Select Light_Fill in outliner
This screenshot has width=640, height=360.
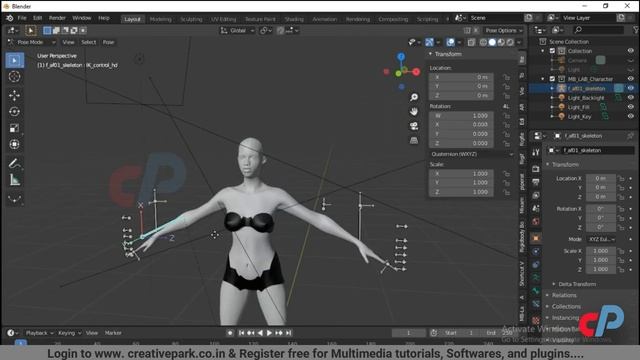(x=578, y=107)
